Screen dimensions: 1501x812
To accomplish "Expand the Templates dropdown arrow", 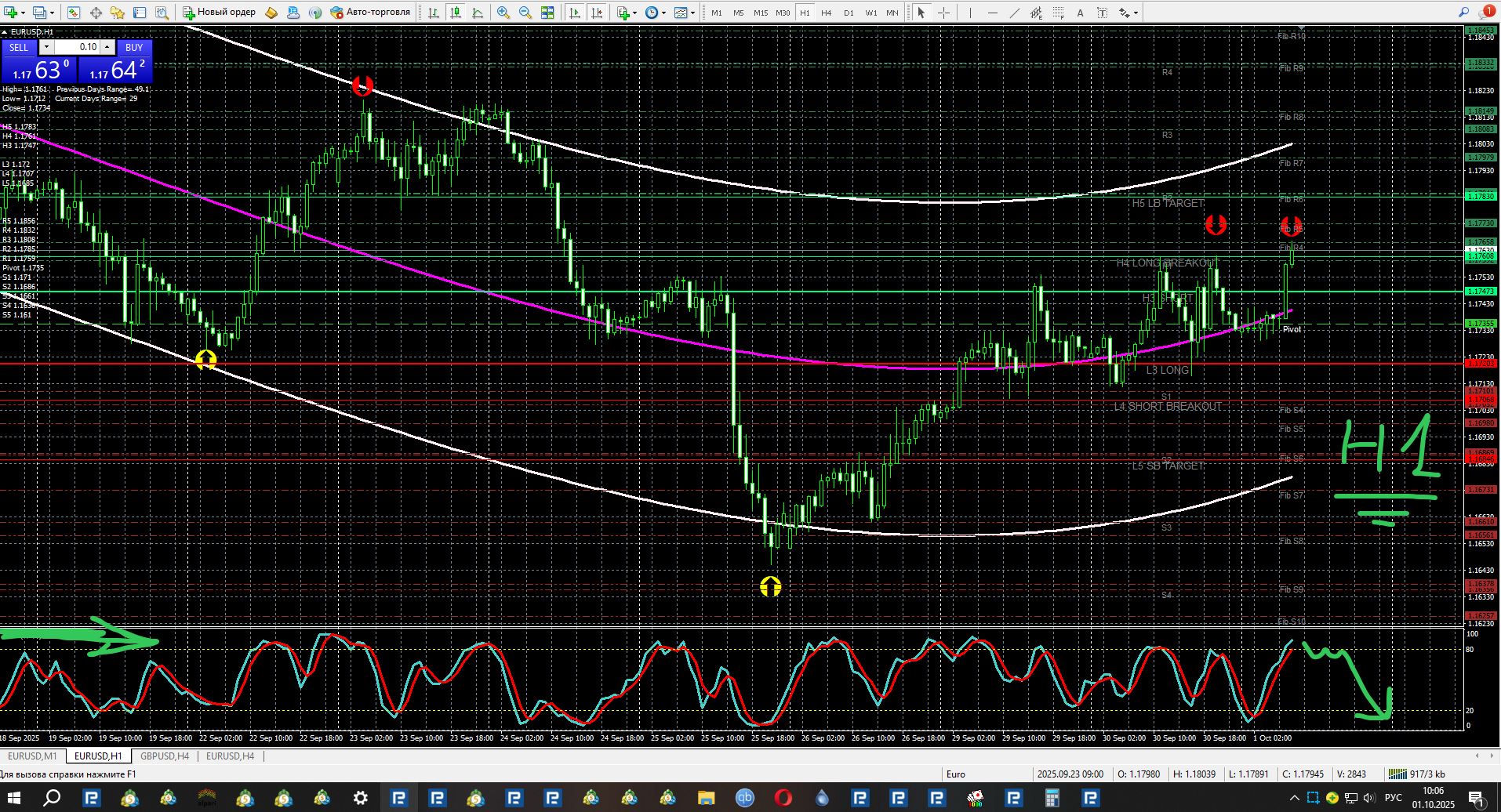I will pos(692,13).
